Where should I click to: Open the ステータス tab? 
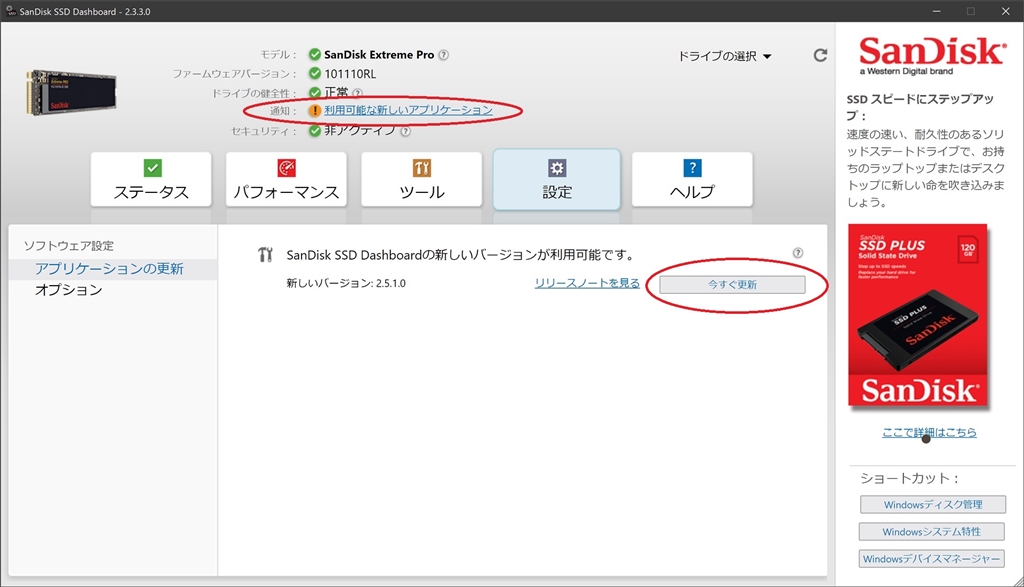[151, 180]
